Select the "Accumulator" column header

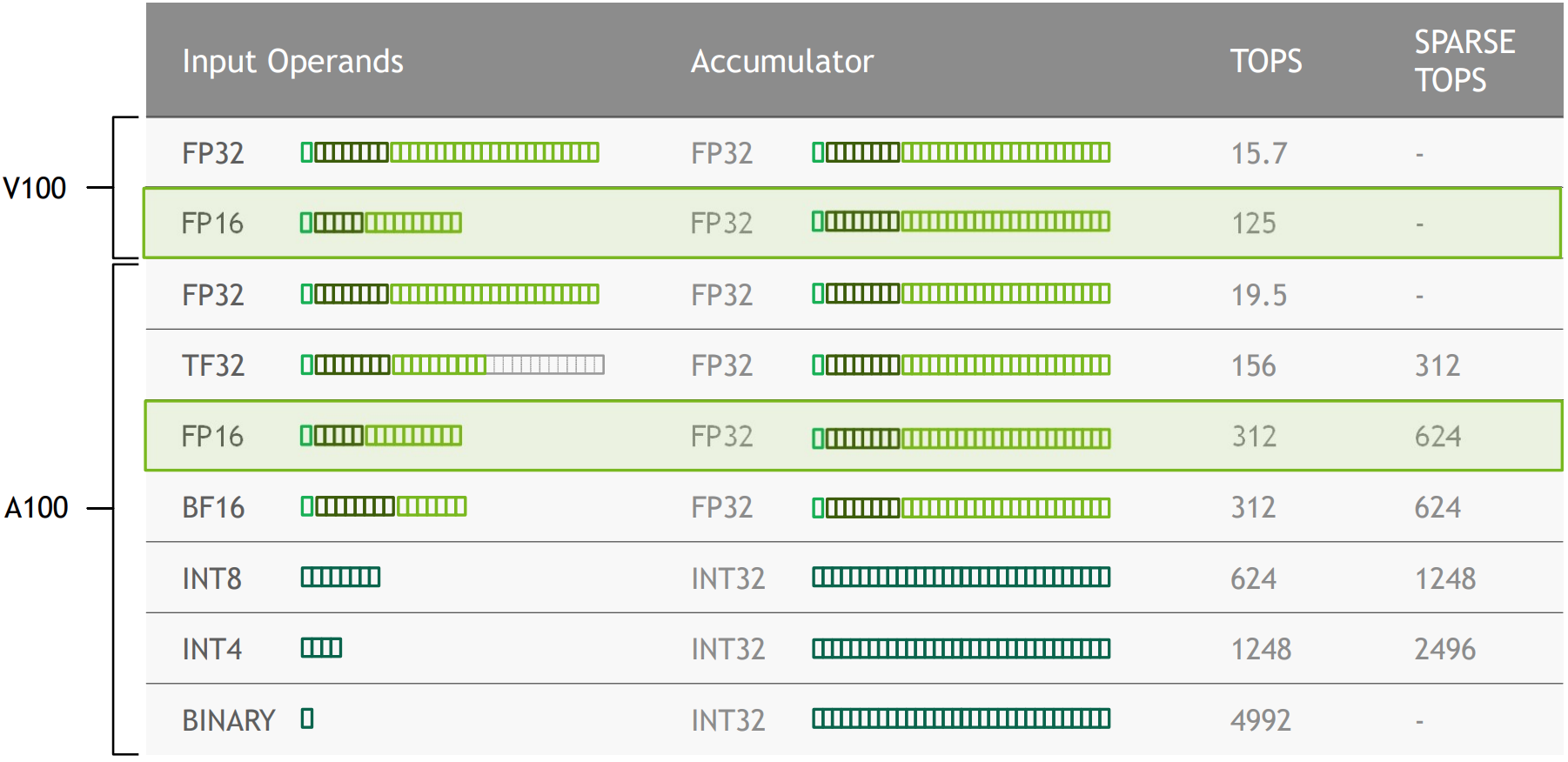pos(781,61)
